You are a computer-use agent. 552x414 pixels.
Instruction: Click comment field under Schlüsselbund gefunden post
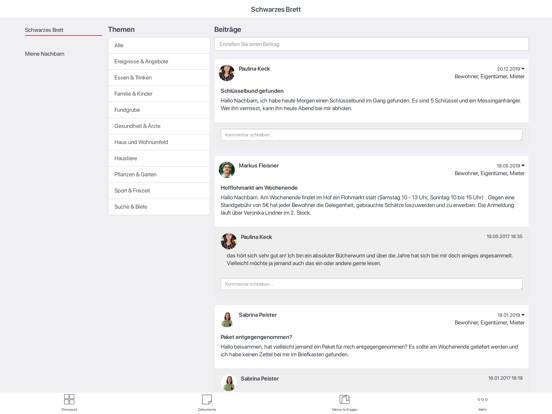coord(371,135)
